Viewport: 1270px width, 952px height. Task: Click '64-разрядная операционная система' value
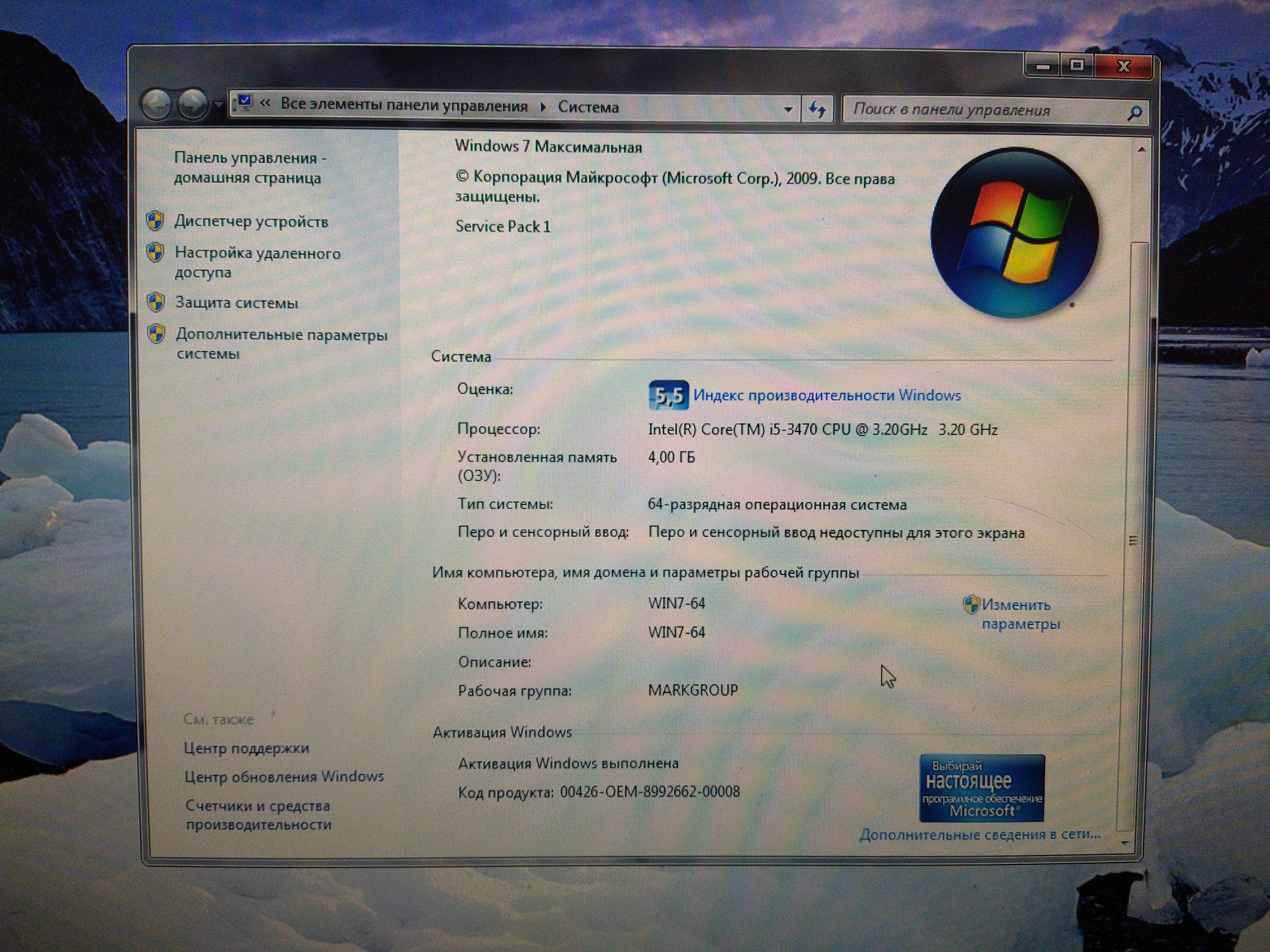pyautogui.click(x=777, y=505)
